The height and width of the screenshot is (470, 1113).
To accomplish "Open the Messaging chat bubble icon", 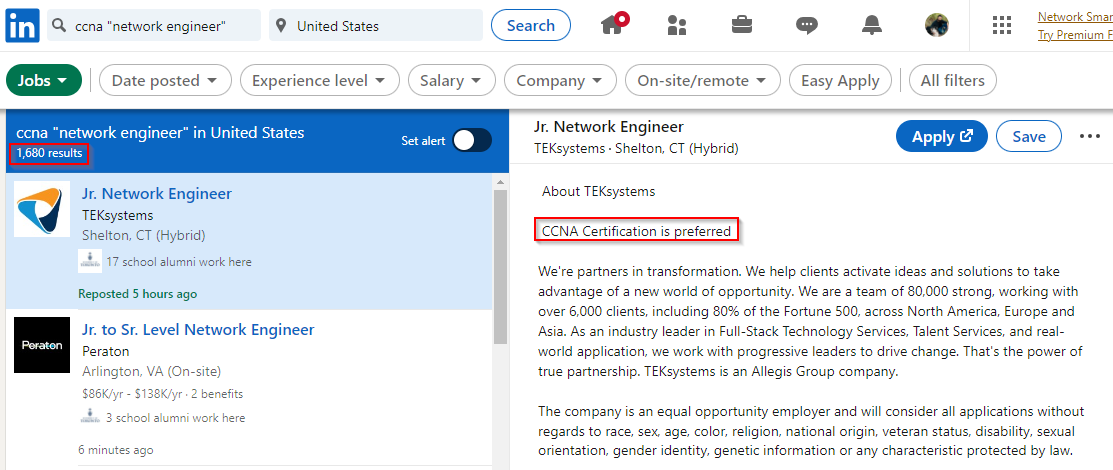I will pos(807,25).
